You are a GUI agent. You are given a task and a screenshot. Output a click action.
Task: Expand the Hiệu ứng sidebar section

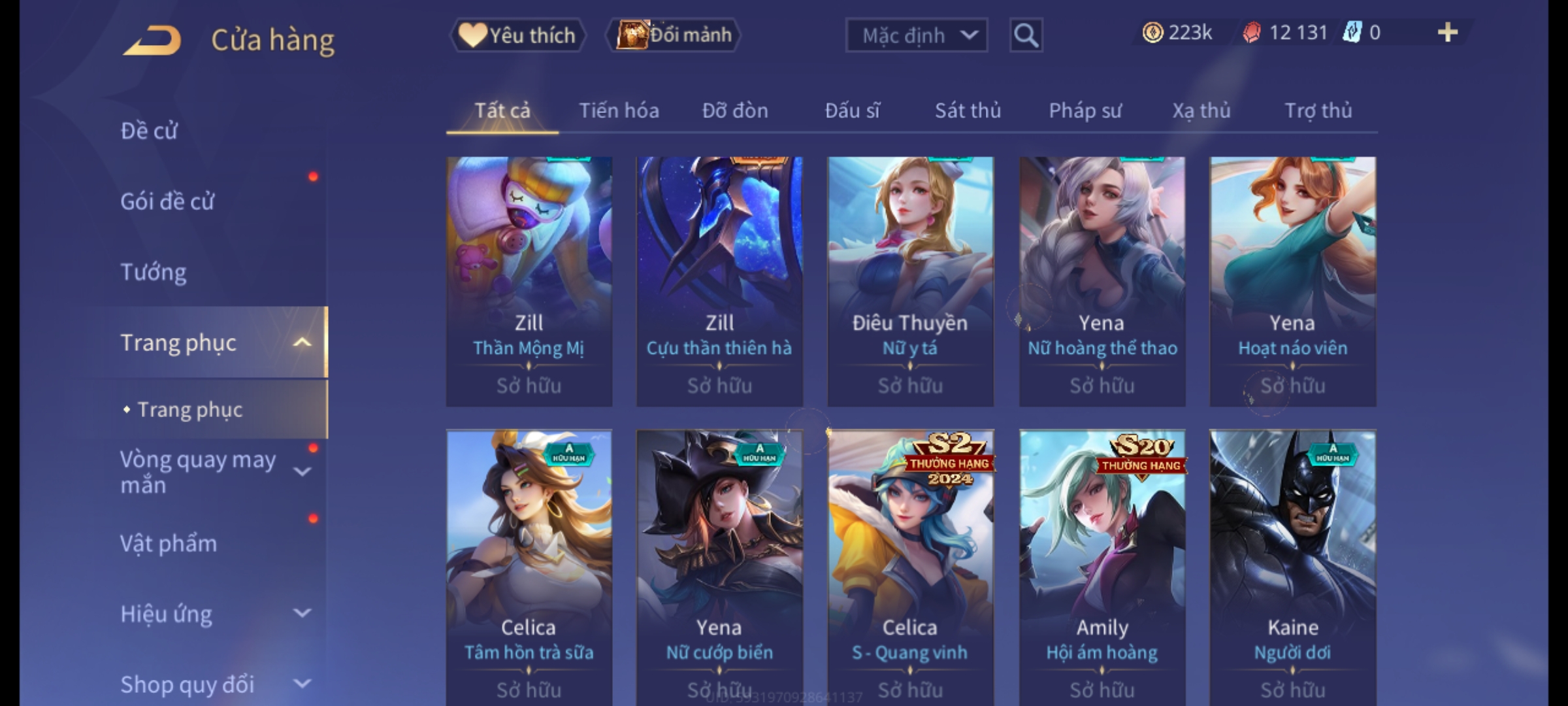point(302,613)
